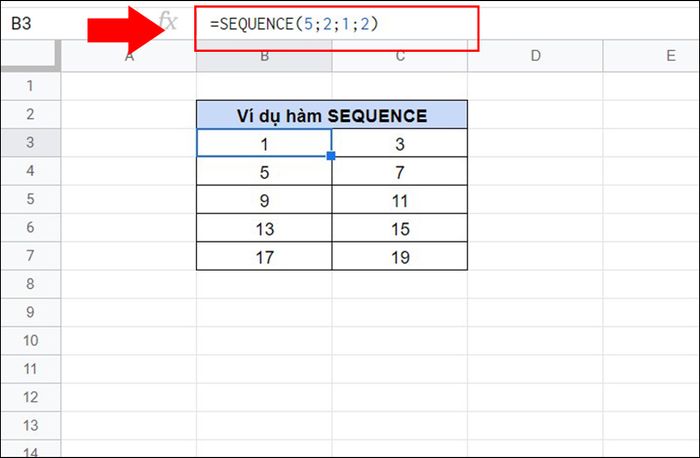Select column E header
The width and height of the screenshot is (700, 458).
click(670, 58)
